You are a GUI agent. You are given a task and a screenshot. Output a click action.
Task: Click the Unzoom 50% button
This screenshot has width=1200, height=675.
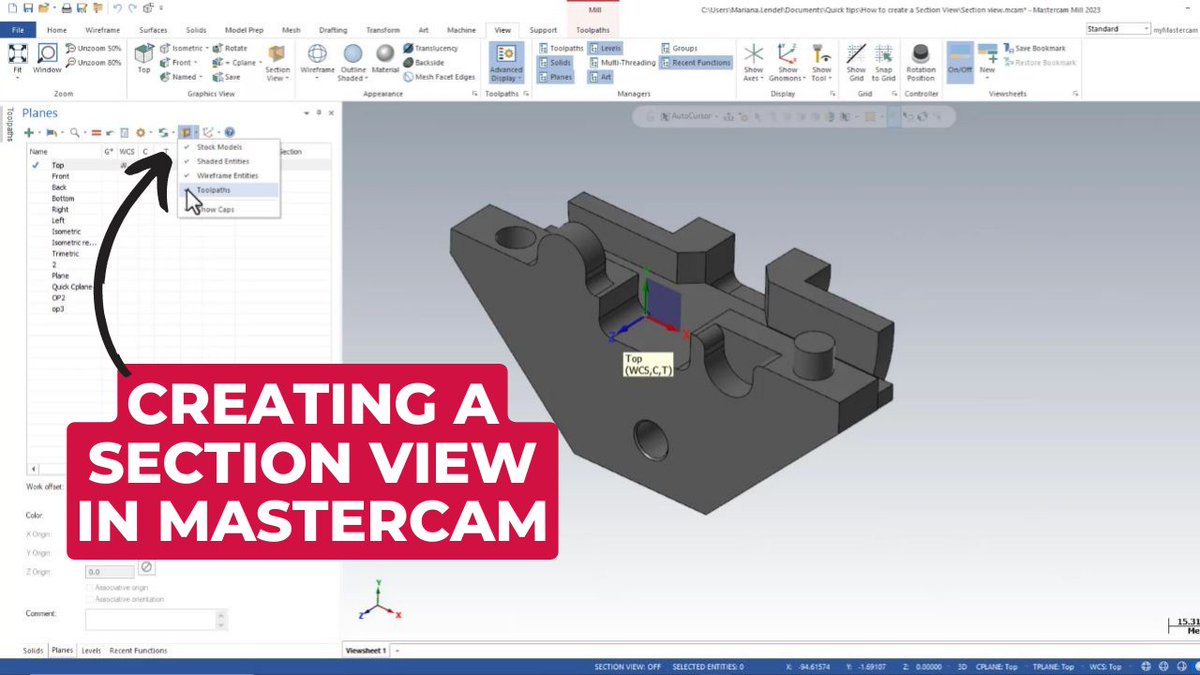pos(95,46)
